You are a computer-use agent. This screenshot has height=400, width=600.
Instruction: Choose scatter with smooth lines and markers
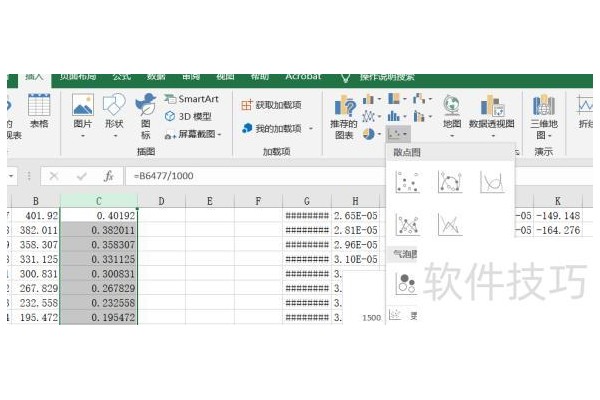pyautogui.click(x=450, y=182)
